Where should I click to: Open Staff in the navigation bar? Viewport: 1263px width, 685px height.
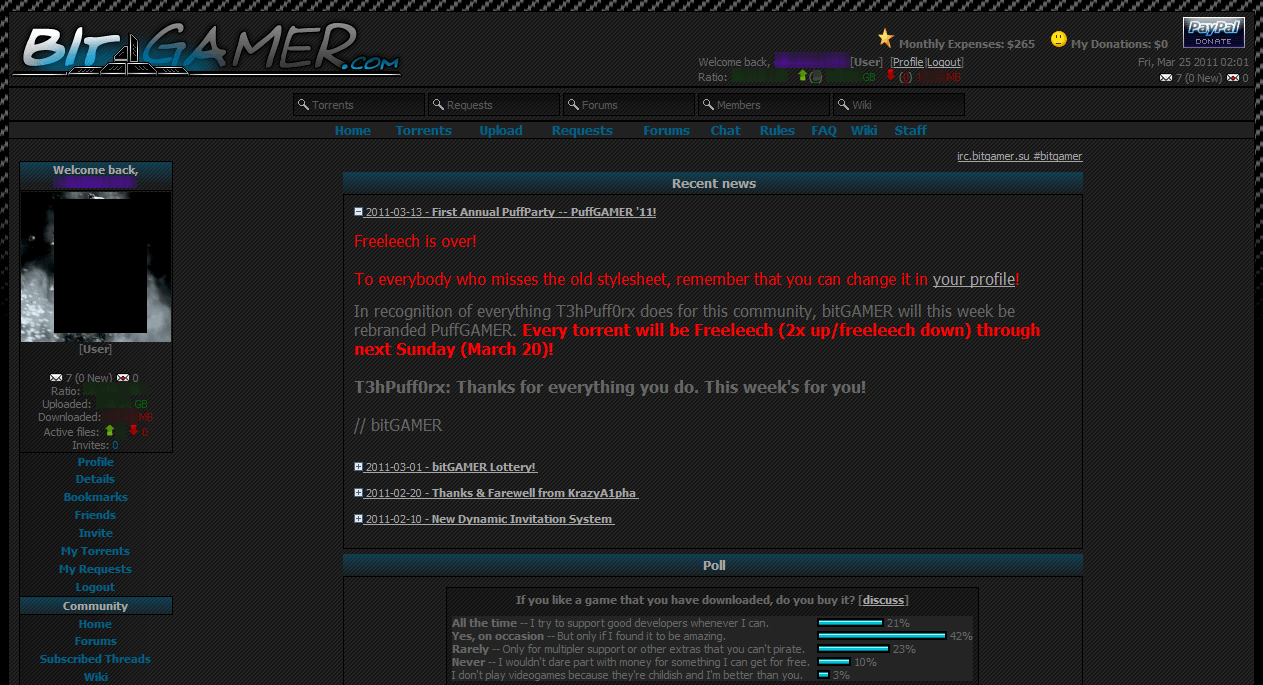(x=911, y=131)
